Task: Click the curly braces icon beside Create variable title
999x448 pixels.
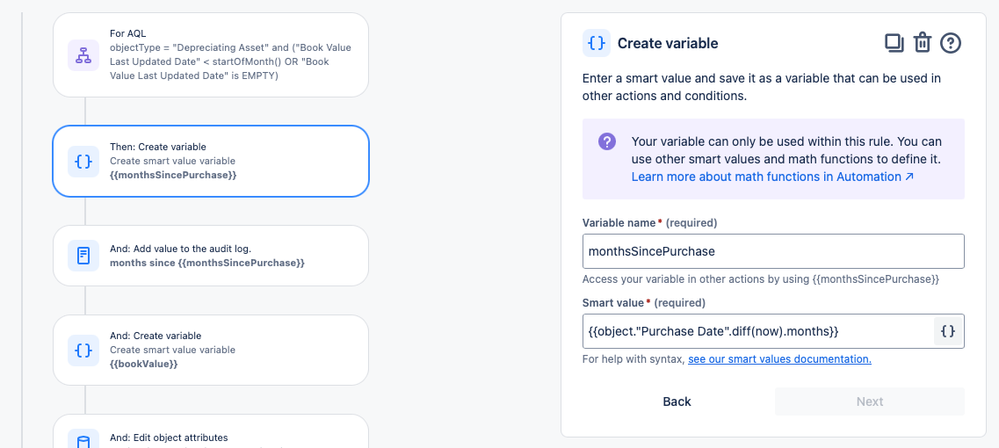Action: [596, 43]
